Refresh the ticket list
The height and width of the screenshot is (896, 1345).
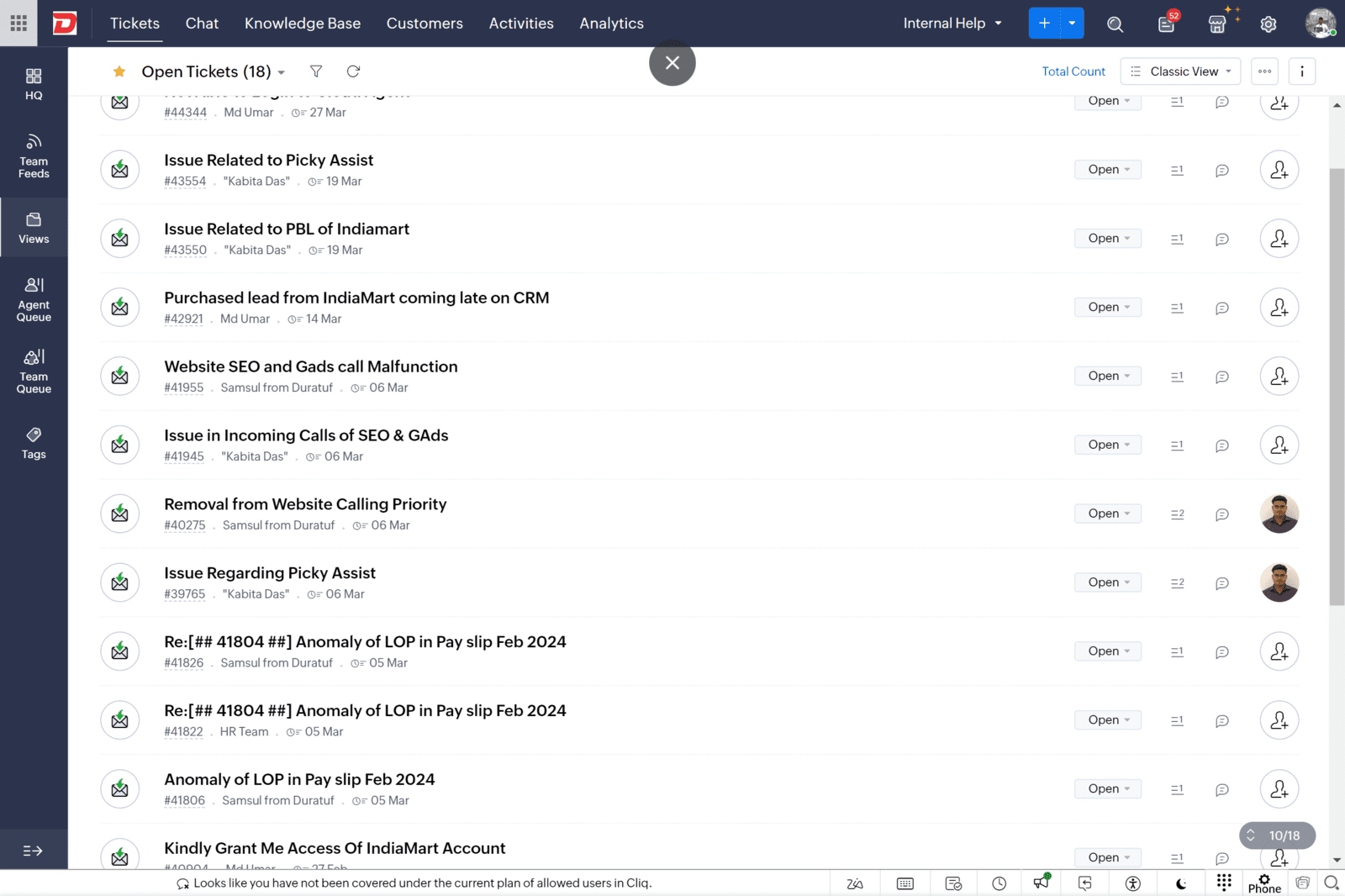tap(353, 71)
